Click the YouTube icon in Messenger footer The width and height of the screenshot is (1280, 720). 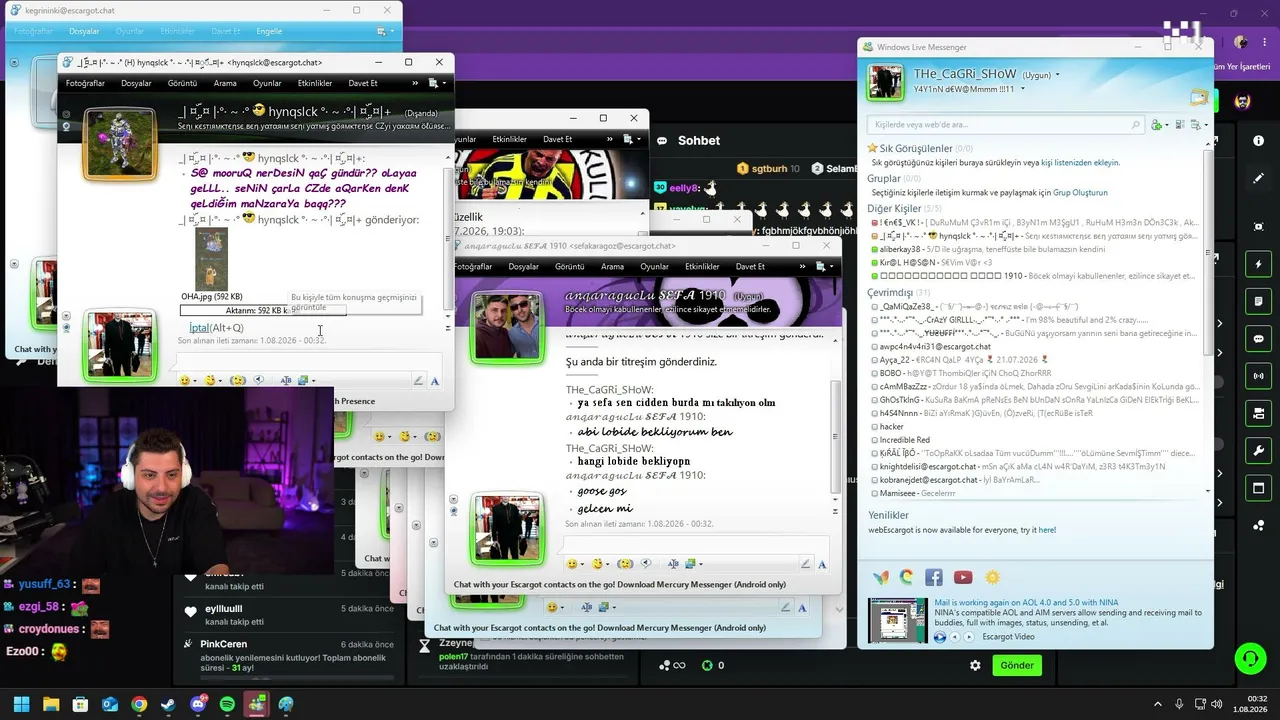click(963, 577)
